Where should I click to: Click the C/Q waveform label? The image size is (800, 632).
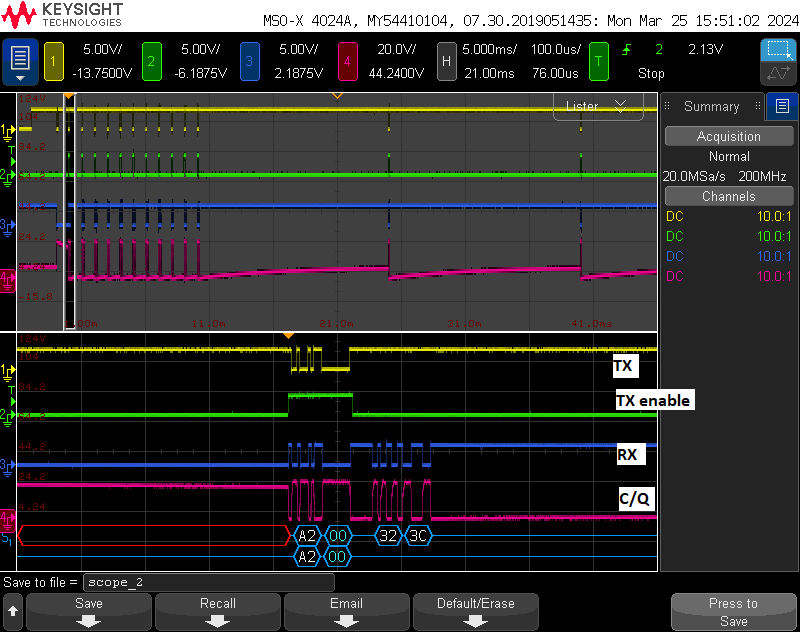pyautogui.click(x=634, y=498)
